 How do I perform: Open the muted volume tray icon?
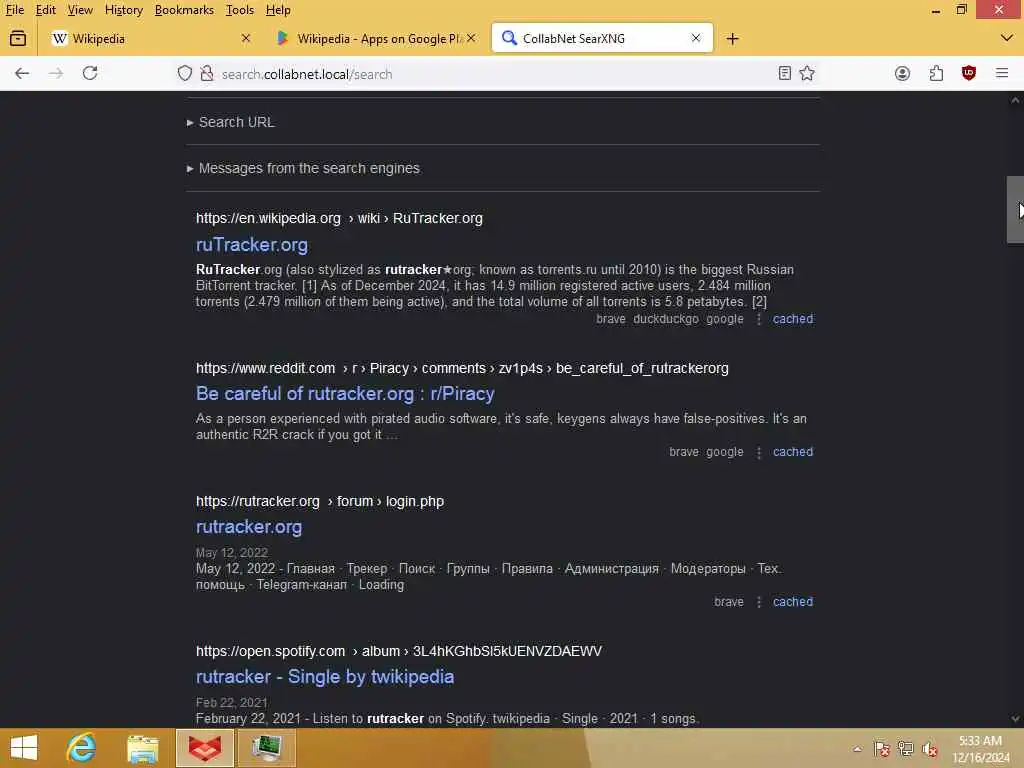click(x=929, y=749)
